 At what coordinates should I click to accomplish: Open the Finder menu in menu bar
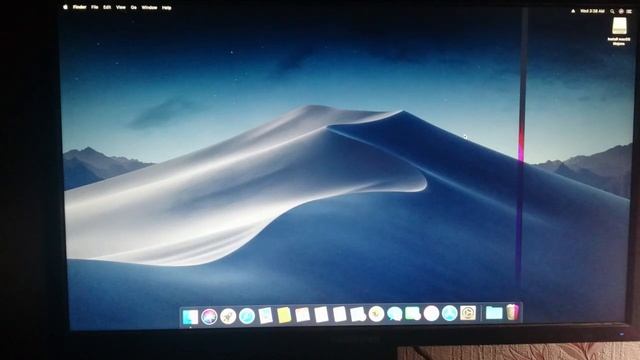79,7
